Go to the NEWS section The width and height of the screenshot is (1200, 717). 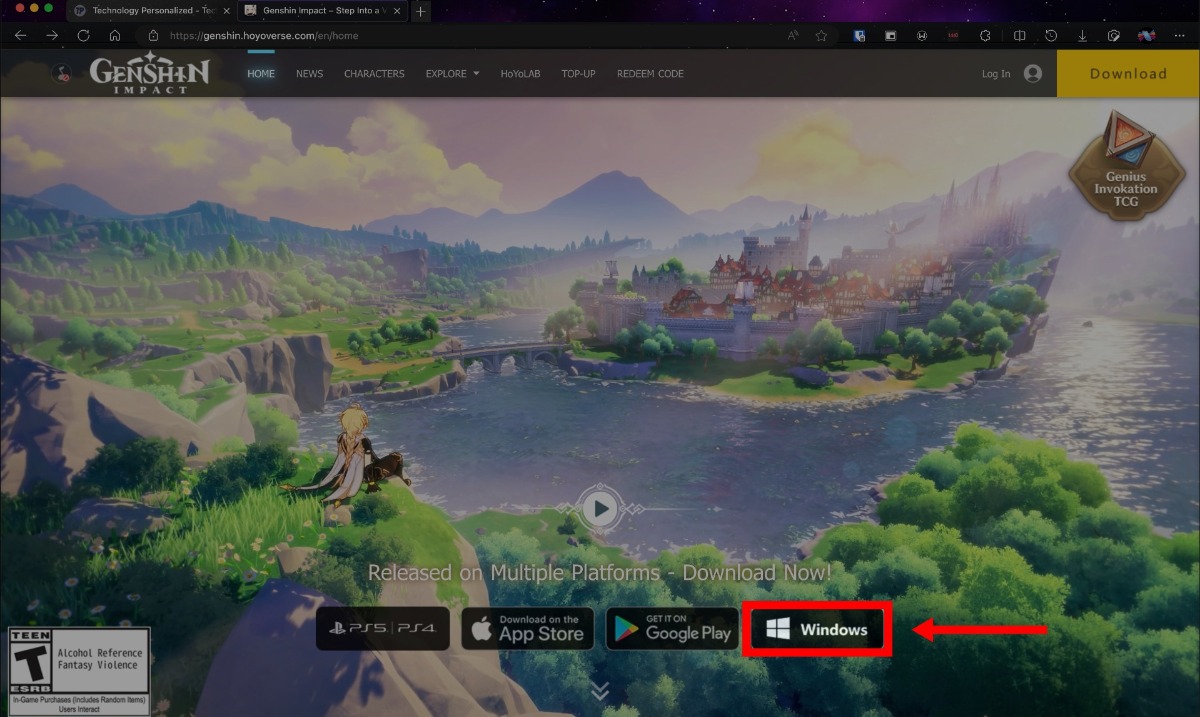tap(309, 74)
